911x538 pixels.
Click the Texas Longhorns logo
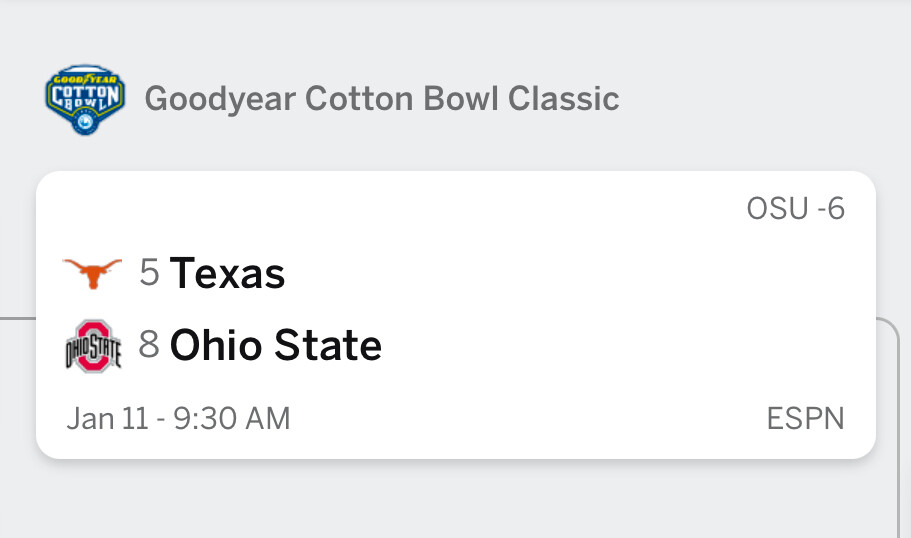[92, 272]
